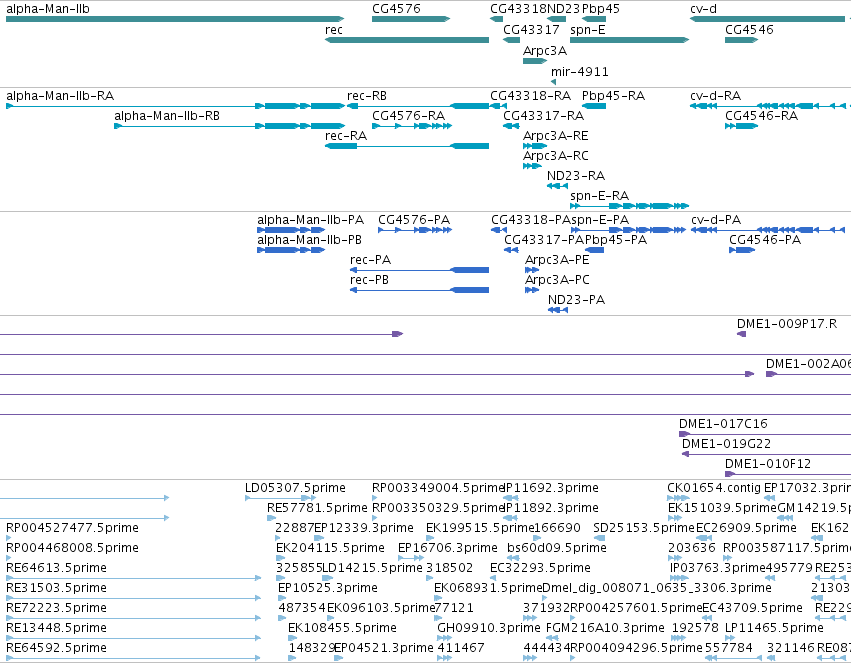Click the ND23-PA protein label

576,300
